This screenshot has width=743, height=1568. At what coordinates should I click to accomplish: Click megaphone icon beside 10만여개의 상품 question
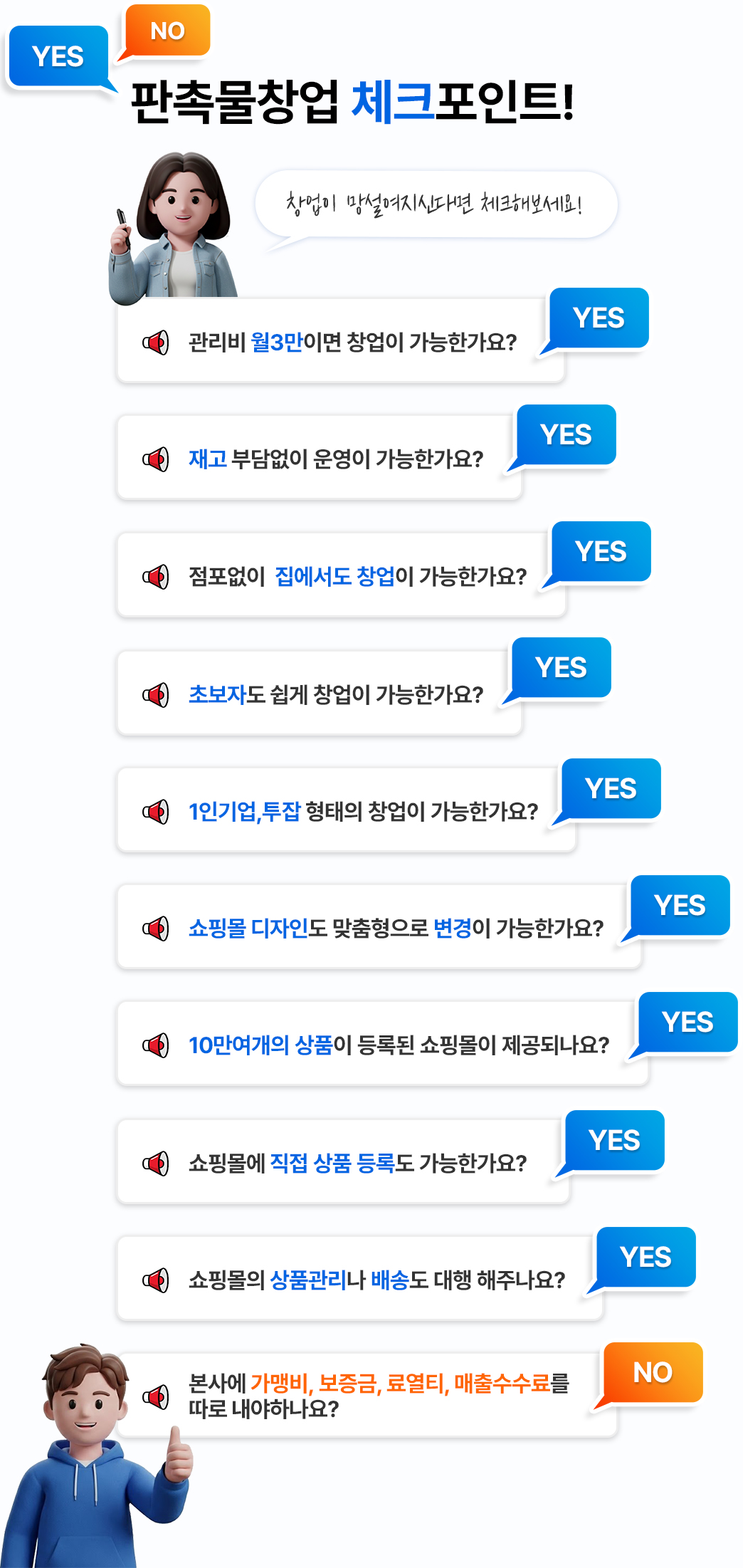(156, 1045)
